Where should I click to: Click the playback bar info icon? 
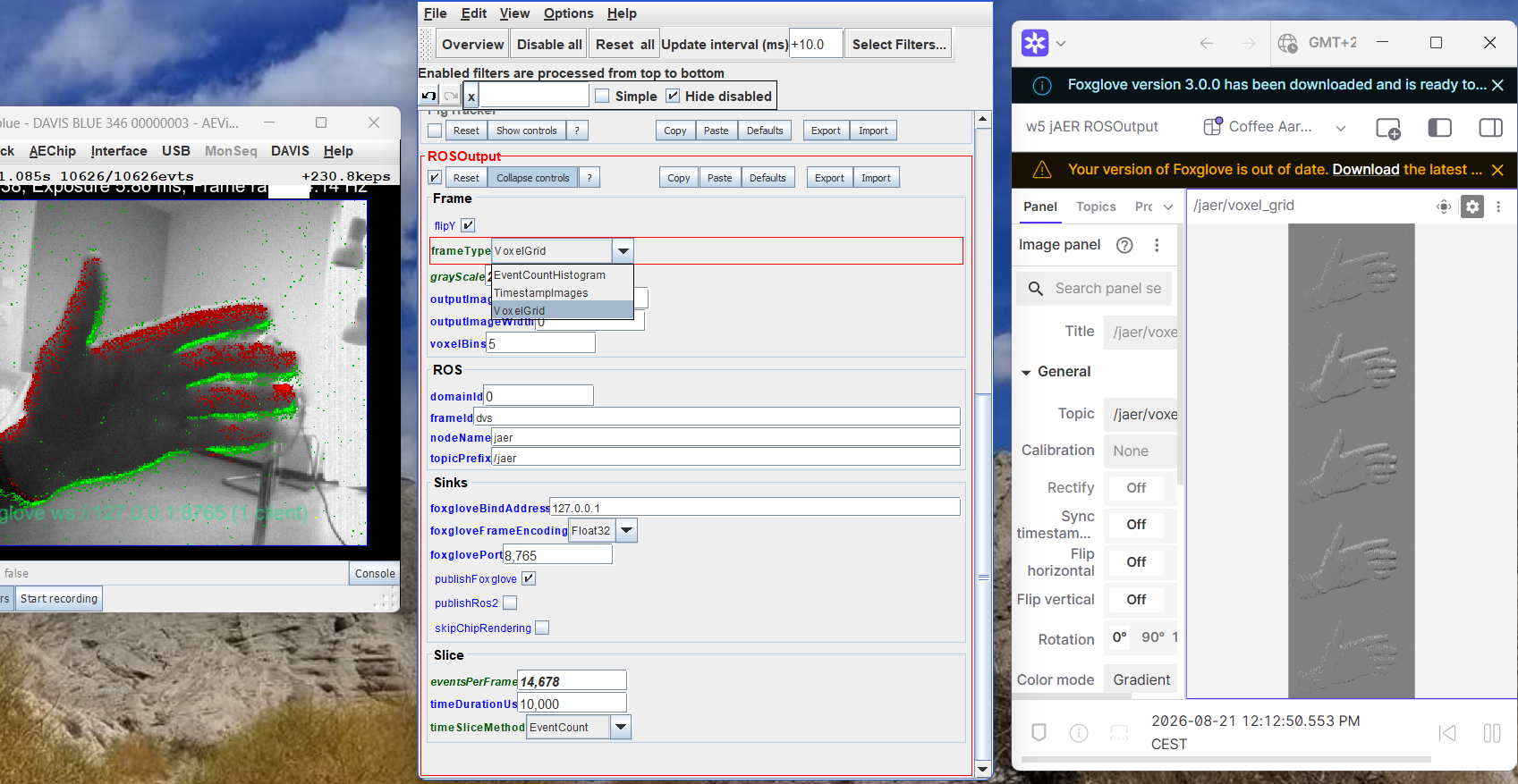pos(1079,733)
